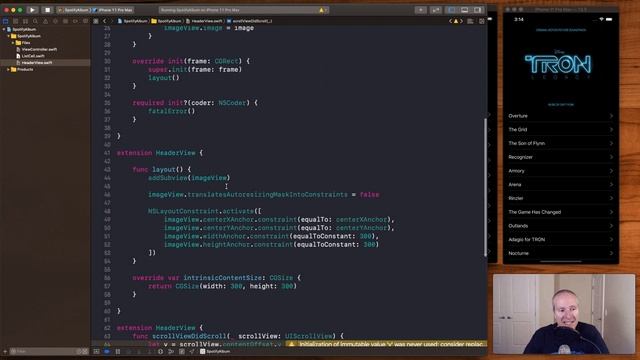Image resolution: width=640 pixels, height=360 pixels.
Task: Open the Library with the plus button
Action: coord(420,10)
